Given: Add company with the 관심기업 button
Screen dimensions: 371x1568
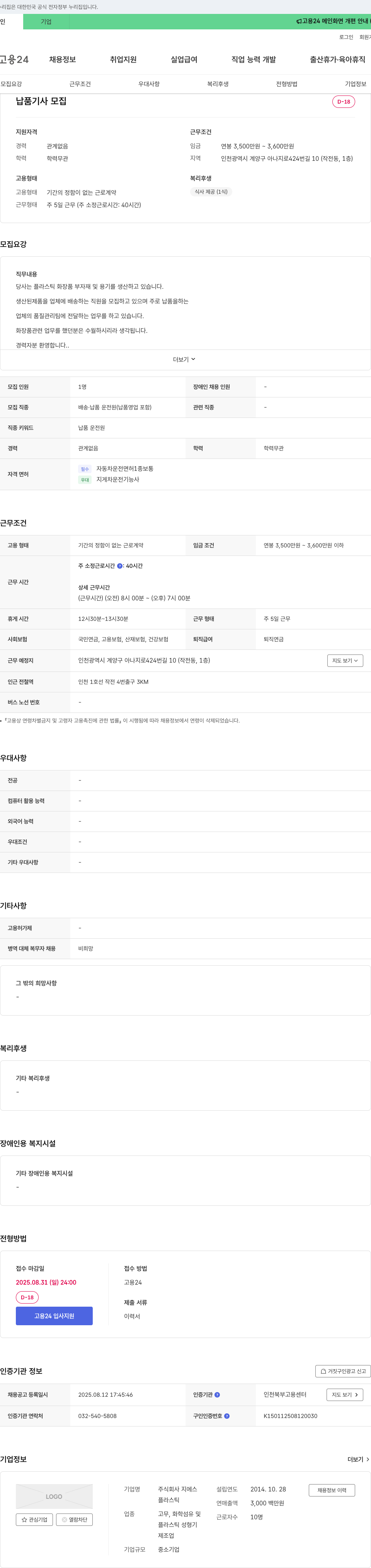Looking at the screenshot, I should [x=35, y=1520].
